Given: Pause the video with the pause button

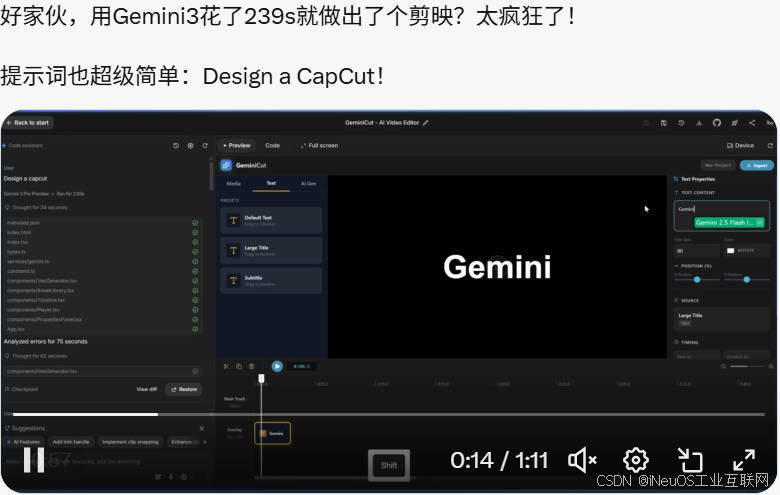Looking at the screenshot, I should pyautogui.click(x=34, y=460).
